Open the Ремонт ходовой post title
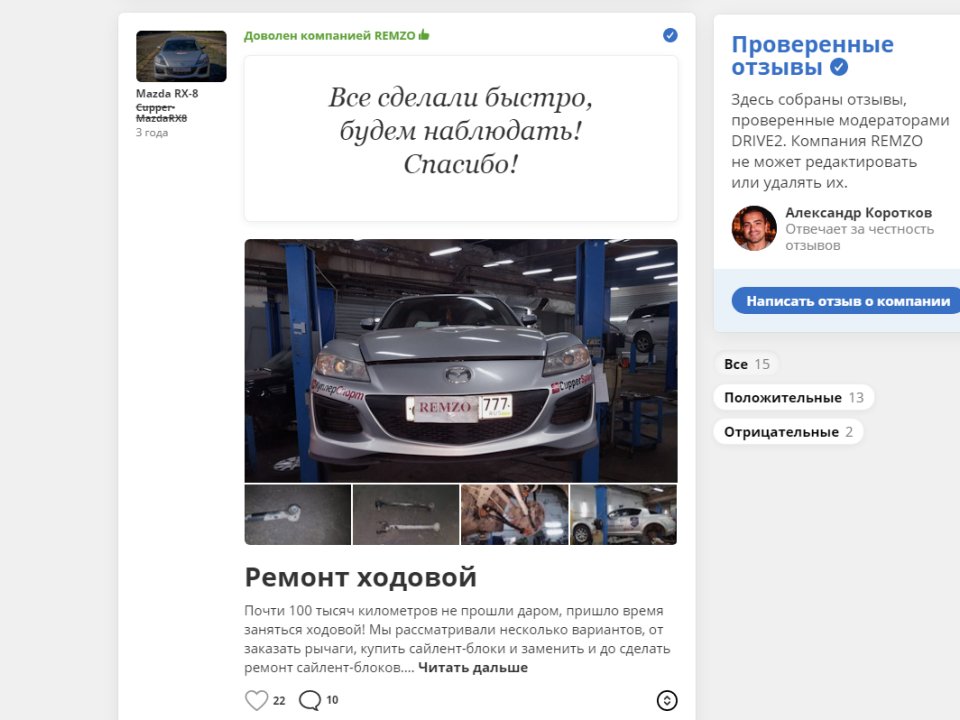This screenshot has height=720, width=960. 361,577
